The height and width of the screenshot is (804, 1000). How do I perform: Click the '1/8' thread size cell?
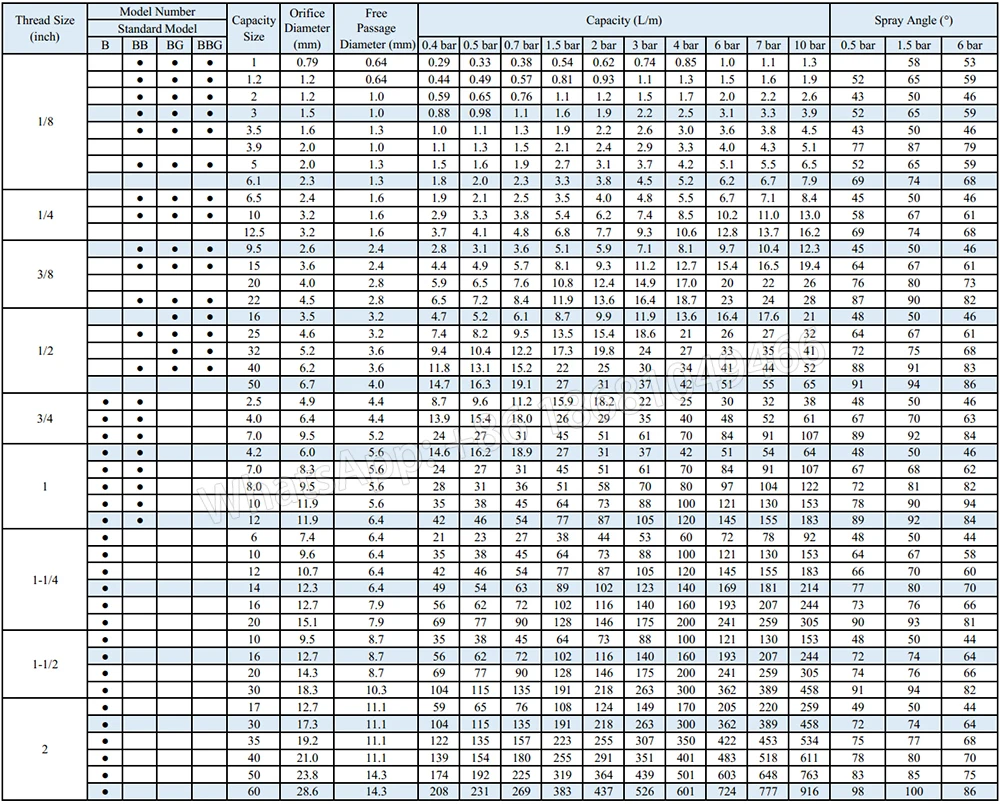click(45, 121)
